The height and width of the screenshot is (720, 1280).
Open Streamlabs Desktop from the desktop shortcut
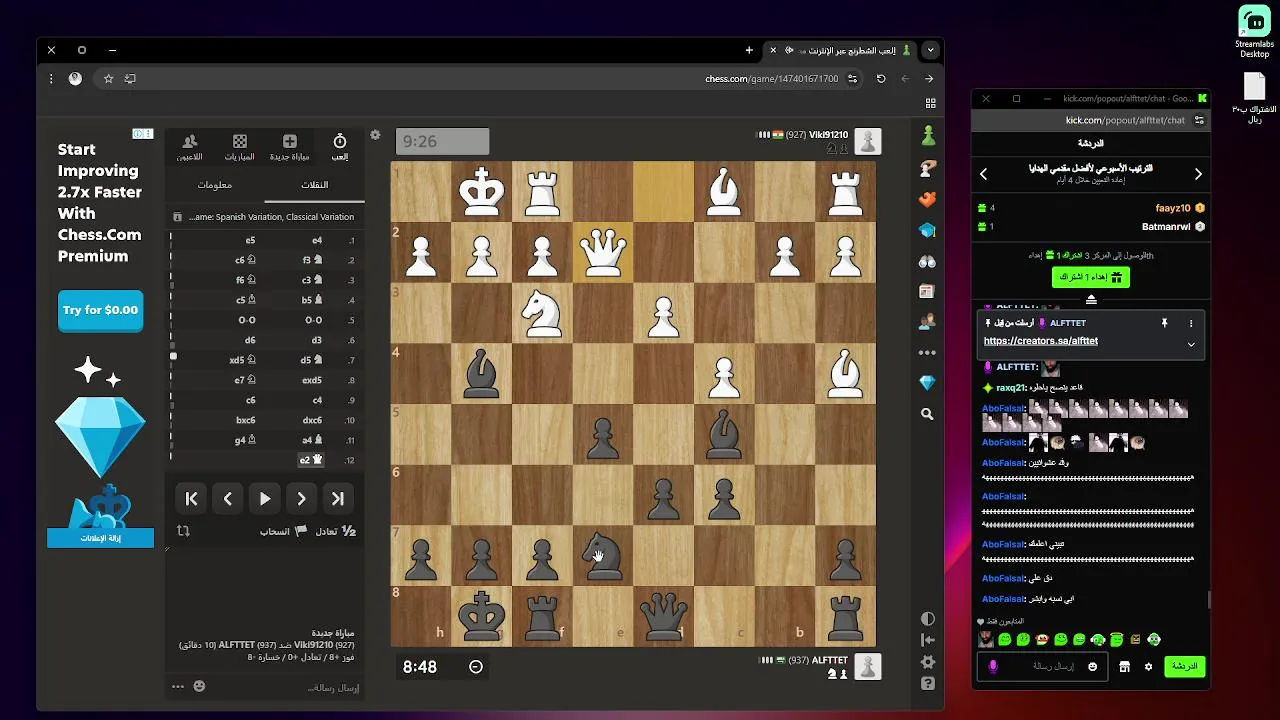[1254, 32]
